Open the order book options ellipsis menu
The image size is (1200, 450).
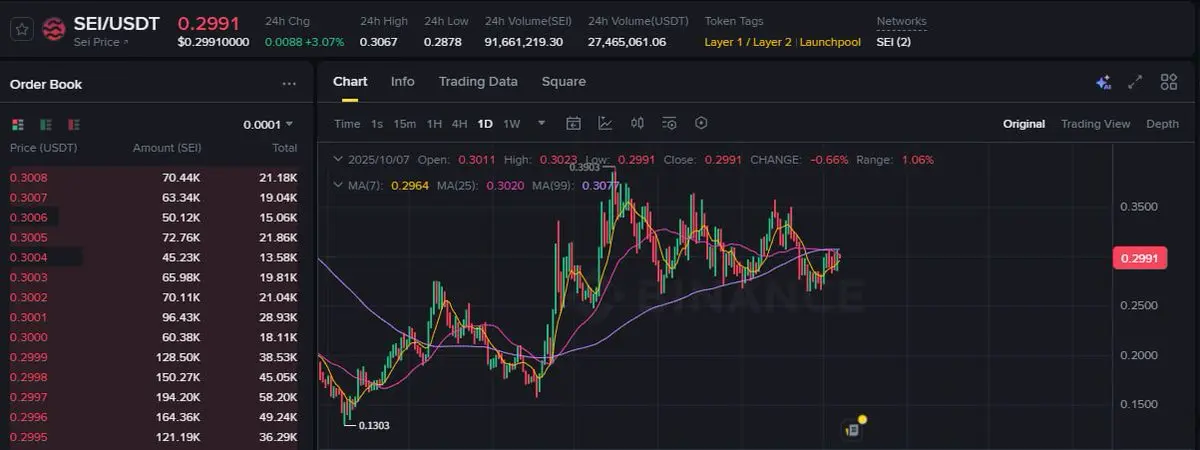pos(289,85)
